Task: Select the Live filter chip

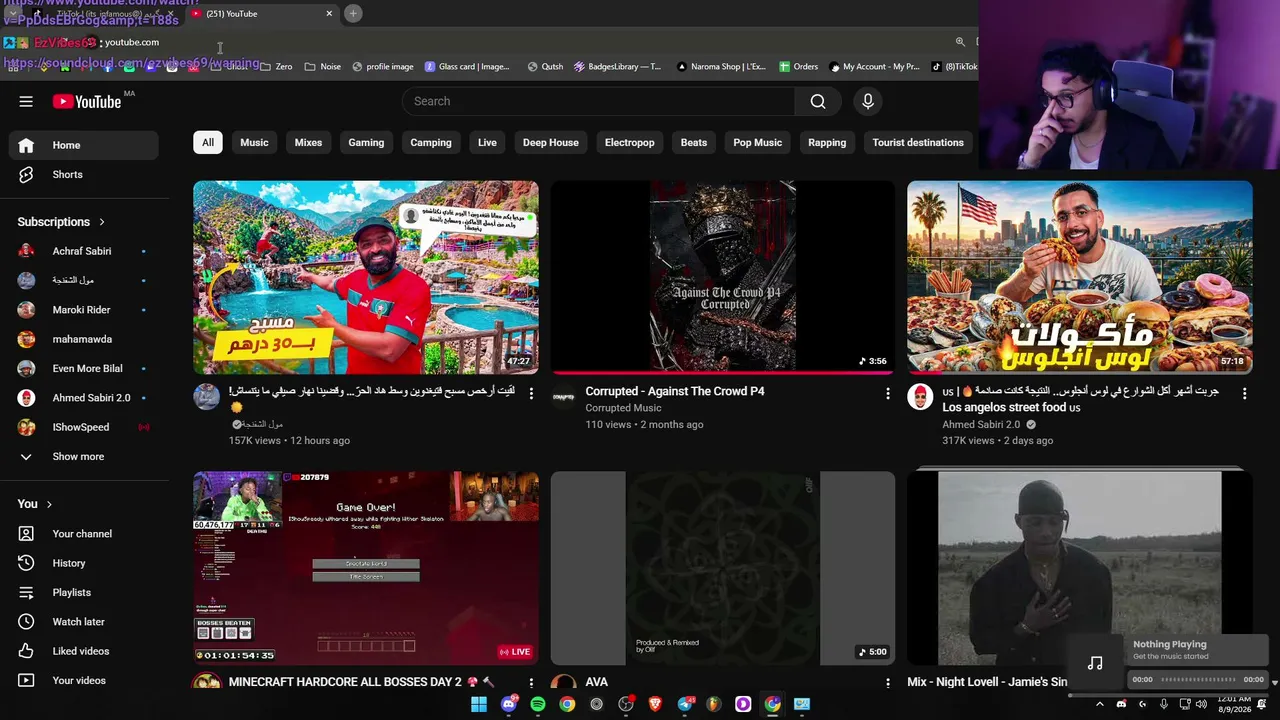Action: [487, 142]
